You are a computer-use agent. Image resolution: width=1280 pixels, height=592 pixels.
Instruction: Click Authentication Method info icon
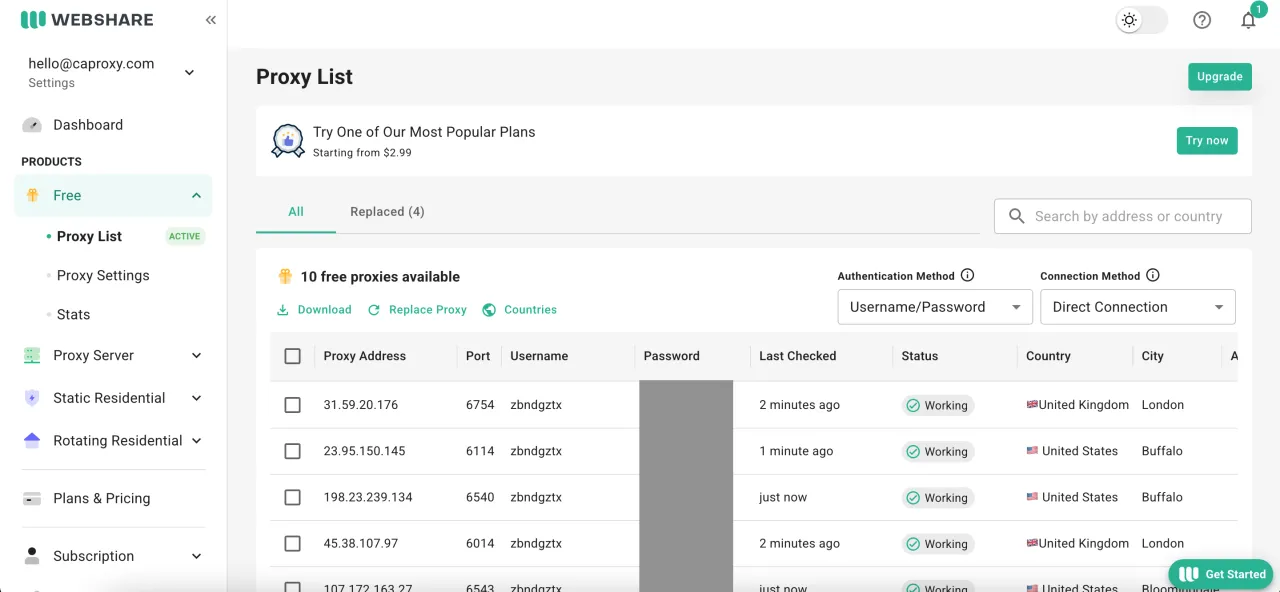pyautogui.click(x=967, y=276)
